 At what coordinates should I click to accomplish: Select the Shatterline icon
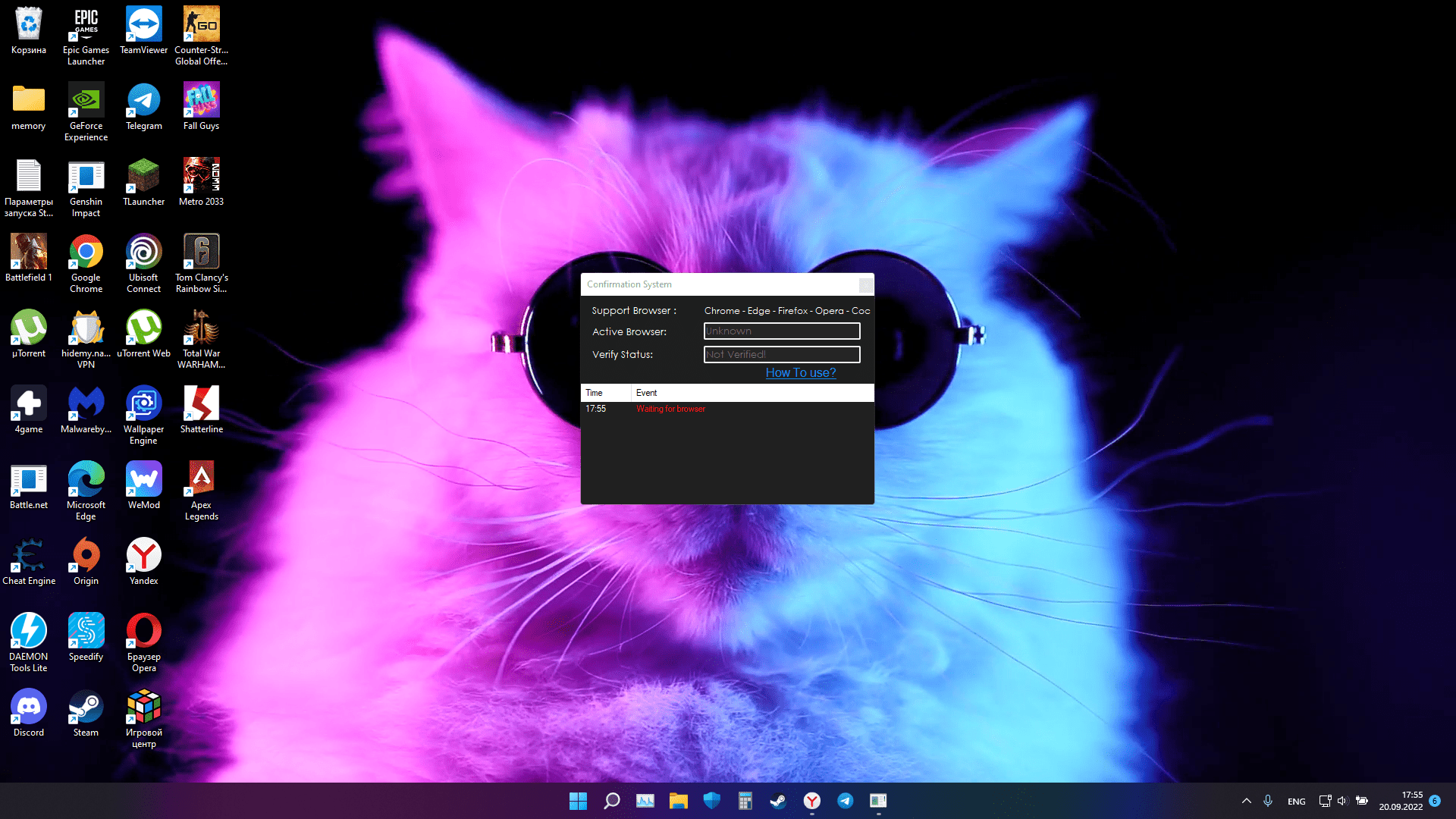pyautogui.click(x=201, y=410)
